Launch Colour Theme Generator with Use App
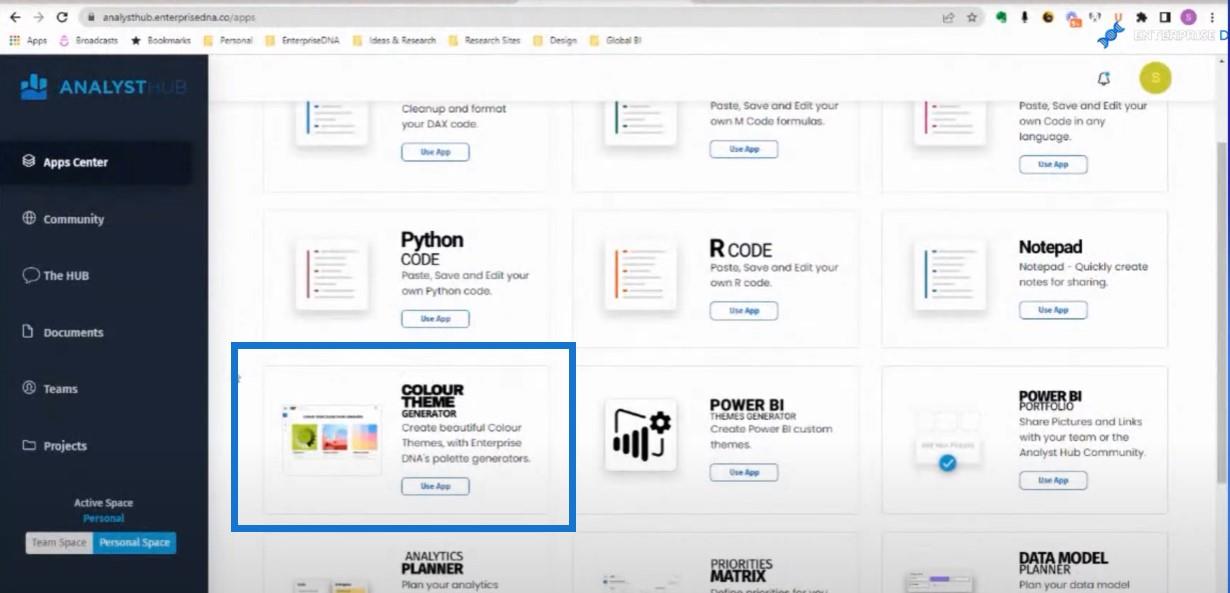This screenshot has width=1230, height=593. click(435, 486)
